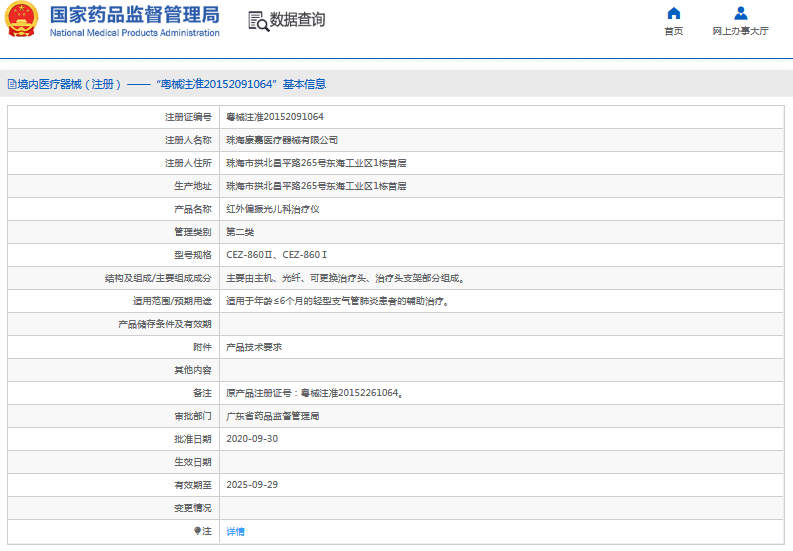Image resolution: width=793 pixels, height=551 pixels.
Task: Select product name 红外偏振光儿科治疗仪
Action: tap(273, 209)
